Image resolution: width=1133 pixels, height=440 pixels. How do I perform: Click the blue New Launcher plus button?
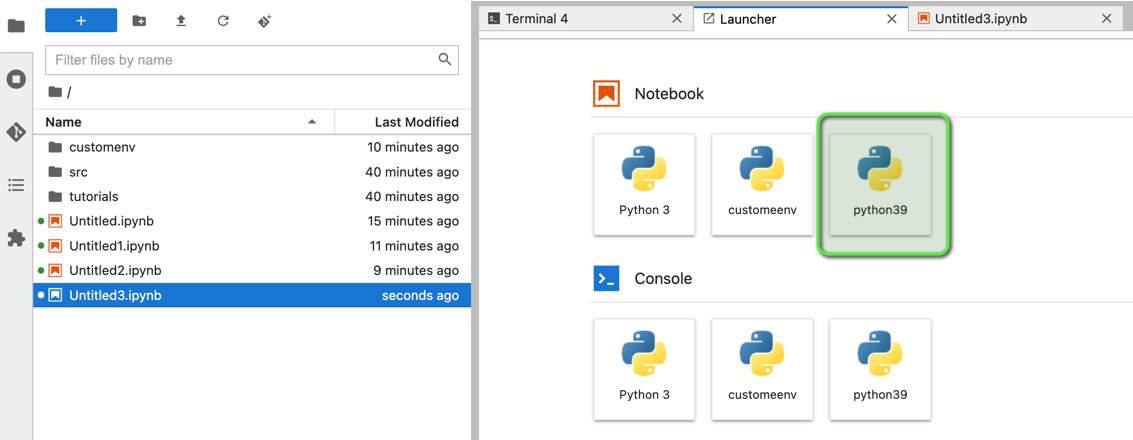click(x=81, y=20)
